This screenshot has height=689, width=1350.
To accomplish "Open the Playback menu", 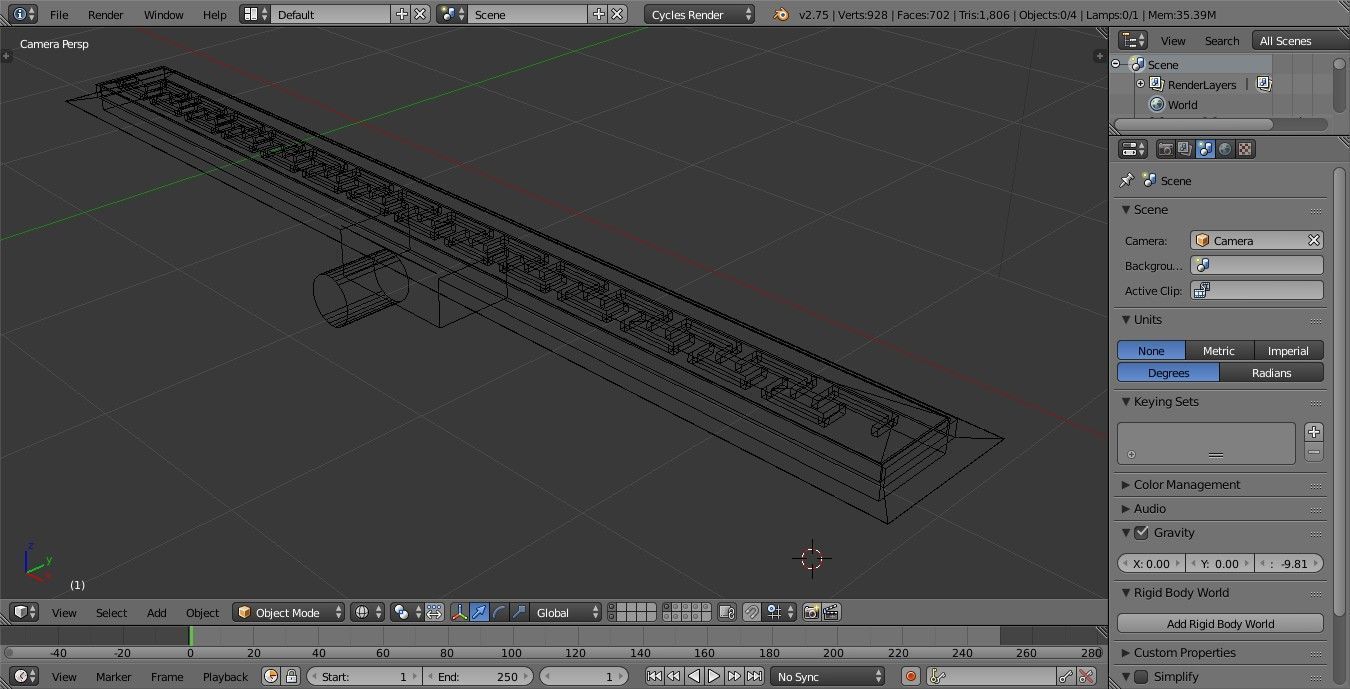I will click(x=225, y=676).
